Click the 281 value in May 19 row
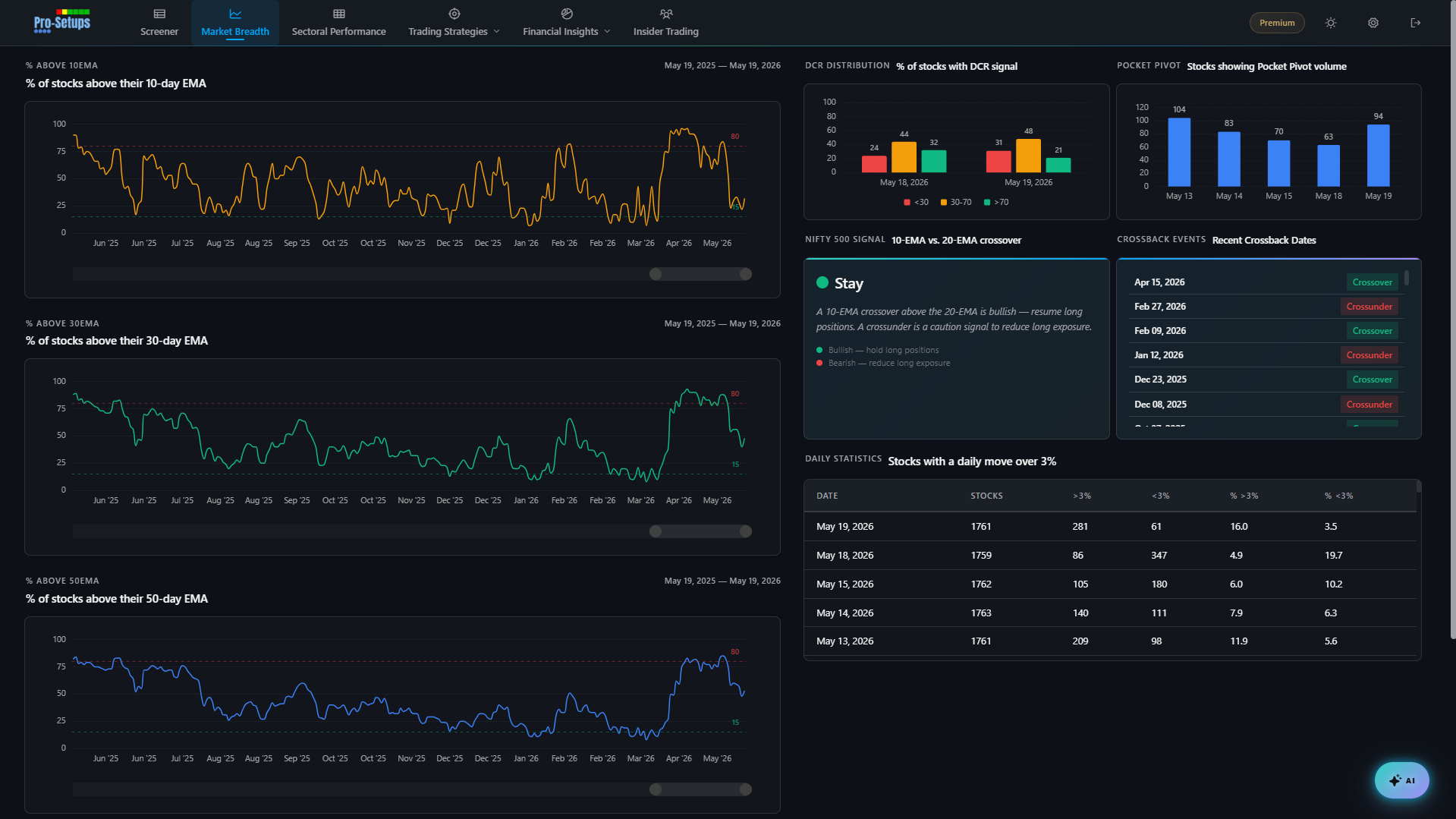 point(1080,527)
